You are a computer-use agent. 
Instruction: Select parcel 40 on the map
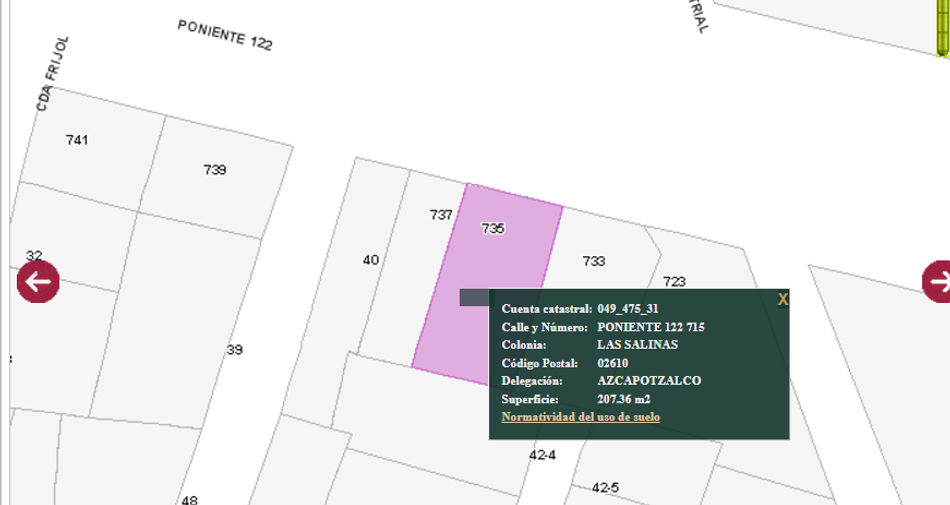371,260
